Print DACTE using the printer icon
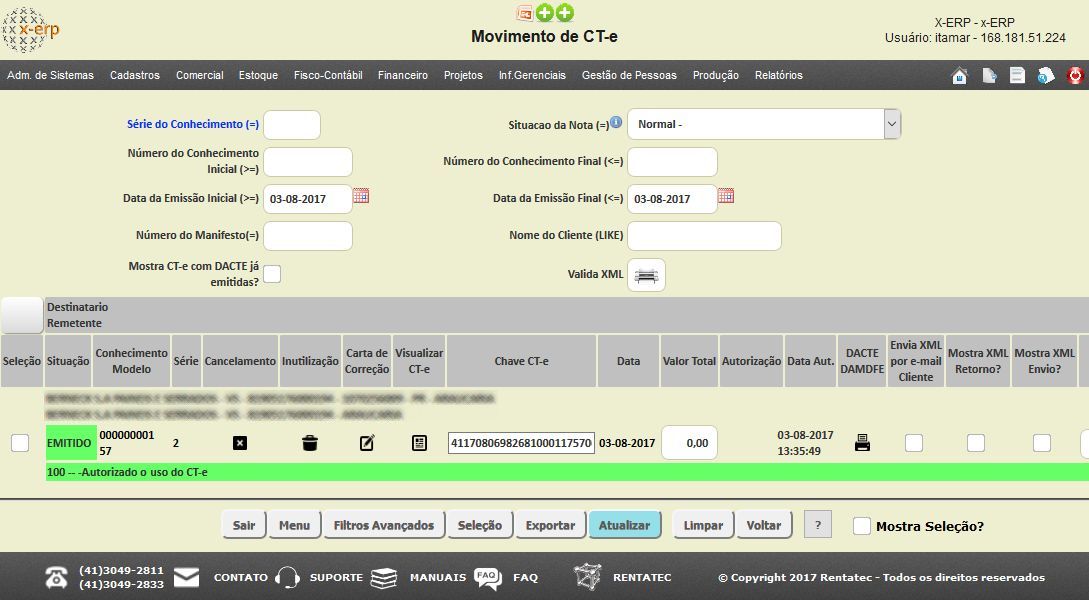This screenshot has width=1089, height=600. [x=862, y=442]
